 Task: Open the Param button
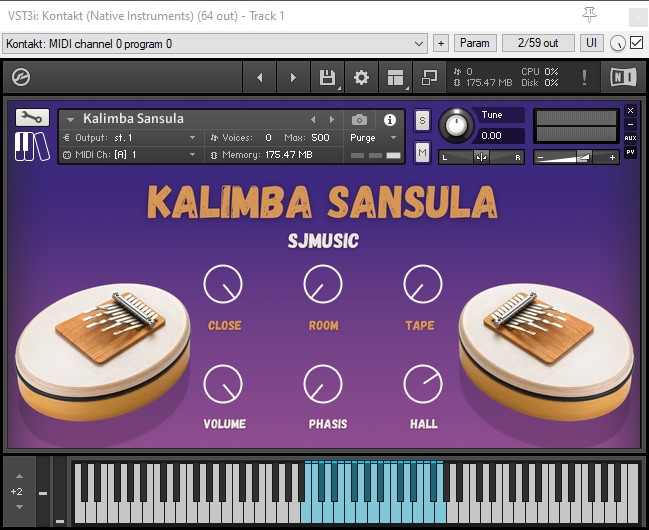(x=475, y=43)
